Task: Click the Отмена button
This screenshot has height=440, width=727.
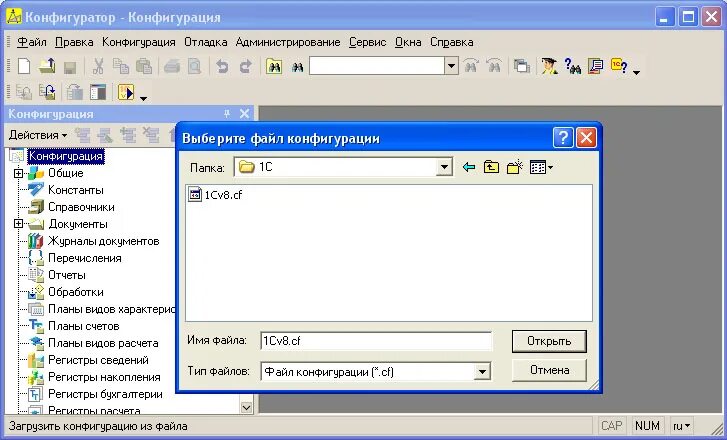Action: tap(549, 370)
